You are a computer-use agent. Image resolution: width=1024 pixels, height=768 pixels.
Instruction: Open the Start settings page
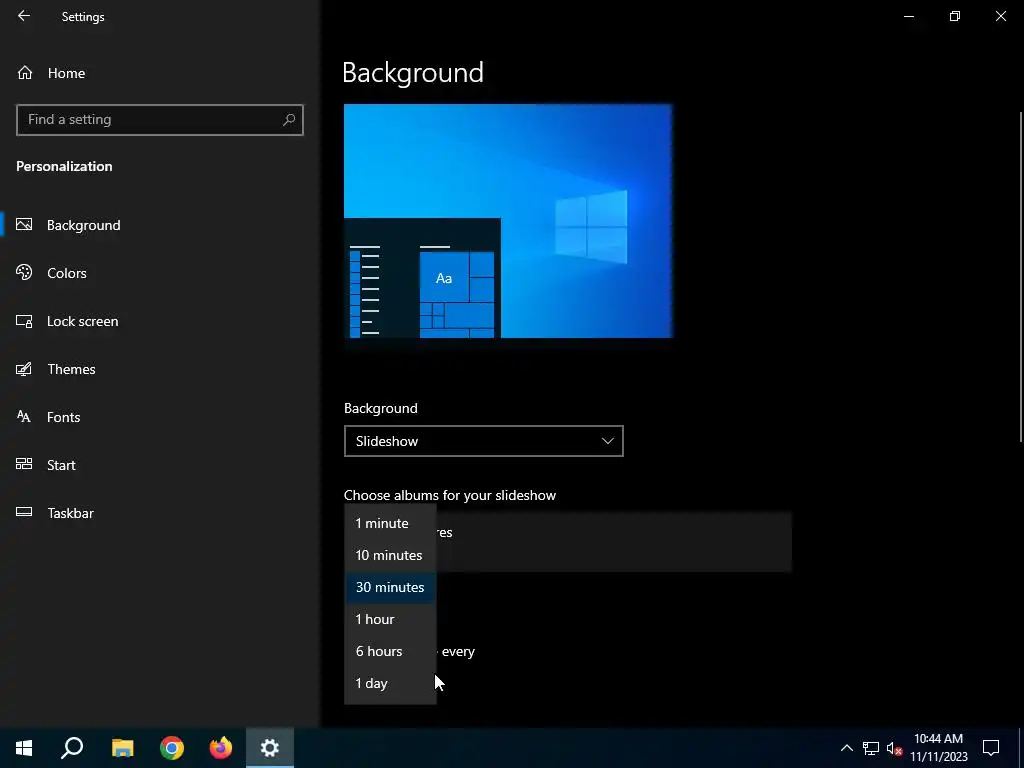(159, 465)
